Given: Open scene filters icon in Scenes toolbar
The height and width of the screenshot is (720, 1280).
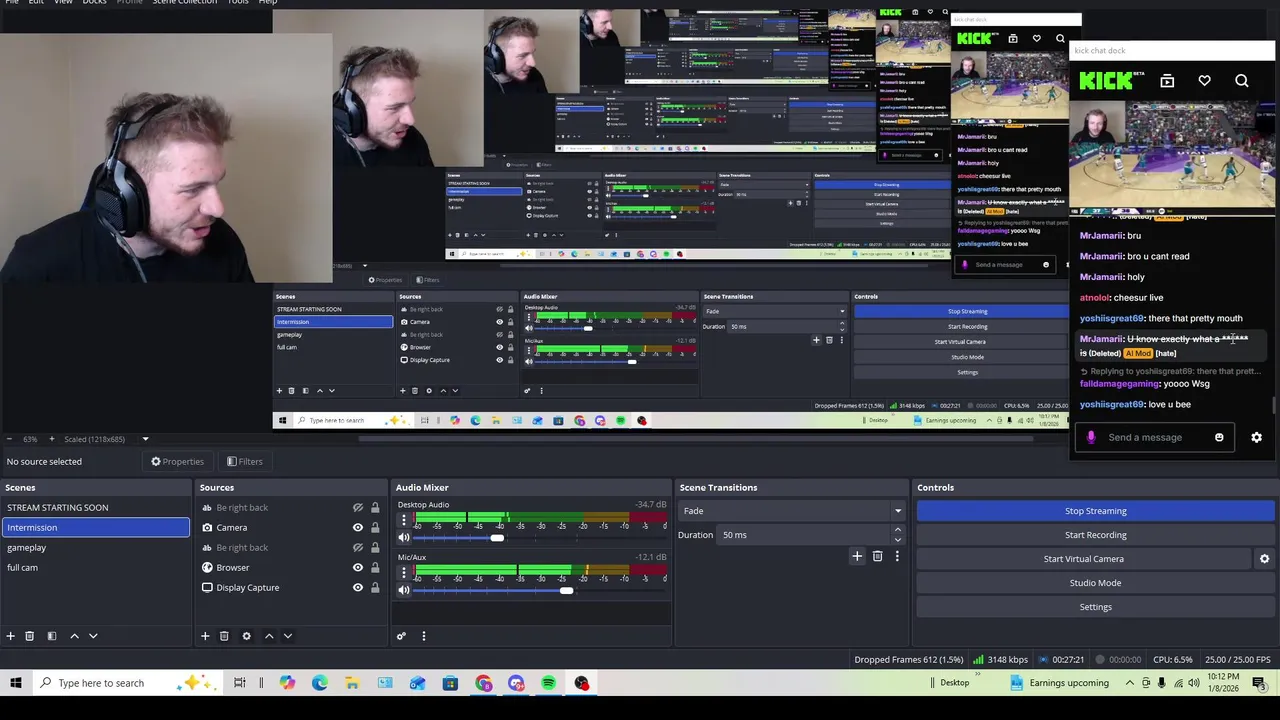Looking at the screenshot, I should [51, 636].
